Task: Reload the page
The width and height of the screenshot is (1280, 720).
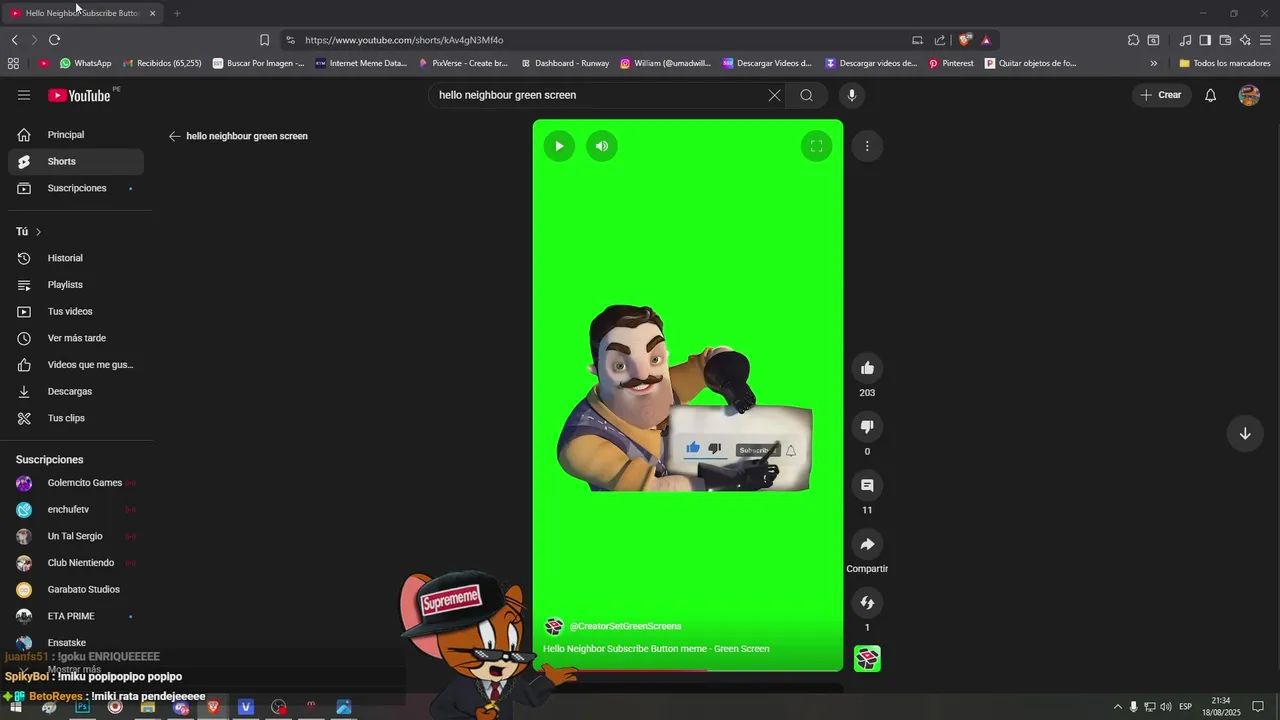Action: pos(54,40)
